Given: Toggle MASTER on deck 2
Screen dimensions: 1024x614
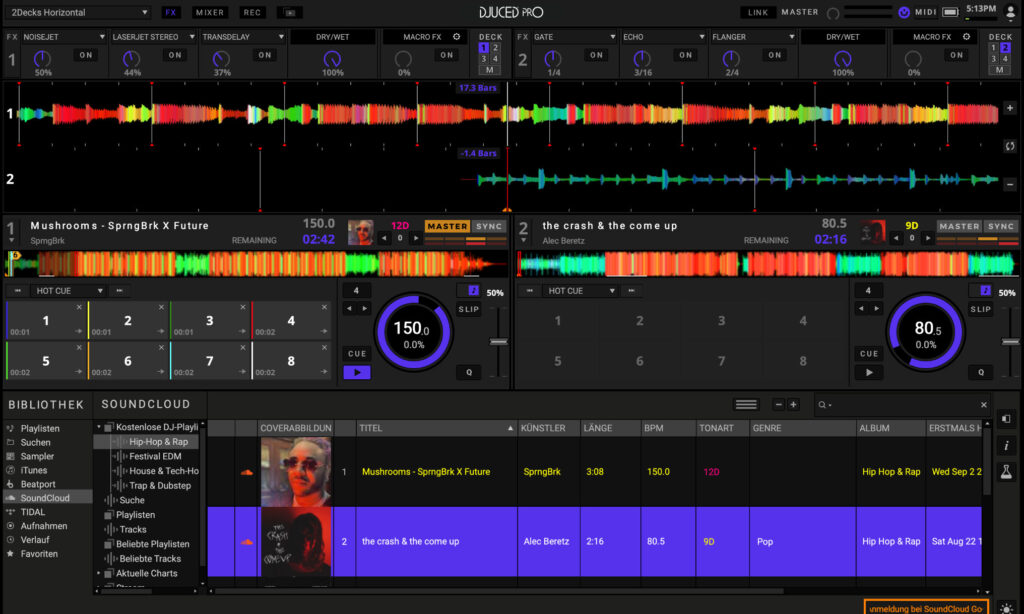Looking at the screenshot, I should [x=959, y=226].
